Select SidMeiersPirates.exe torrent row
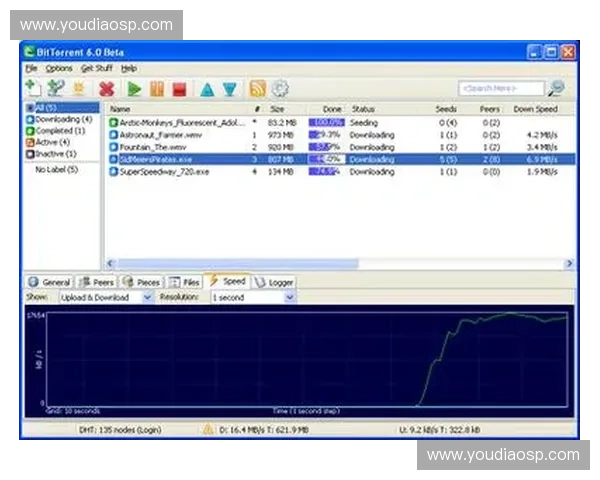Screen dimensions: 600x480 click(341, 159)
